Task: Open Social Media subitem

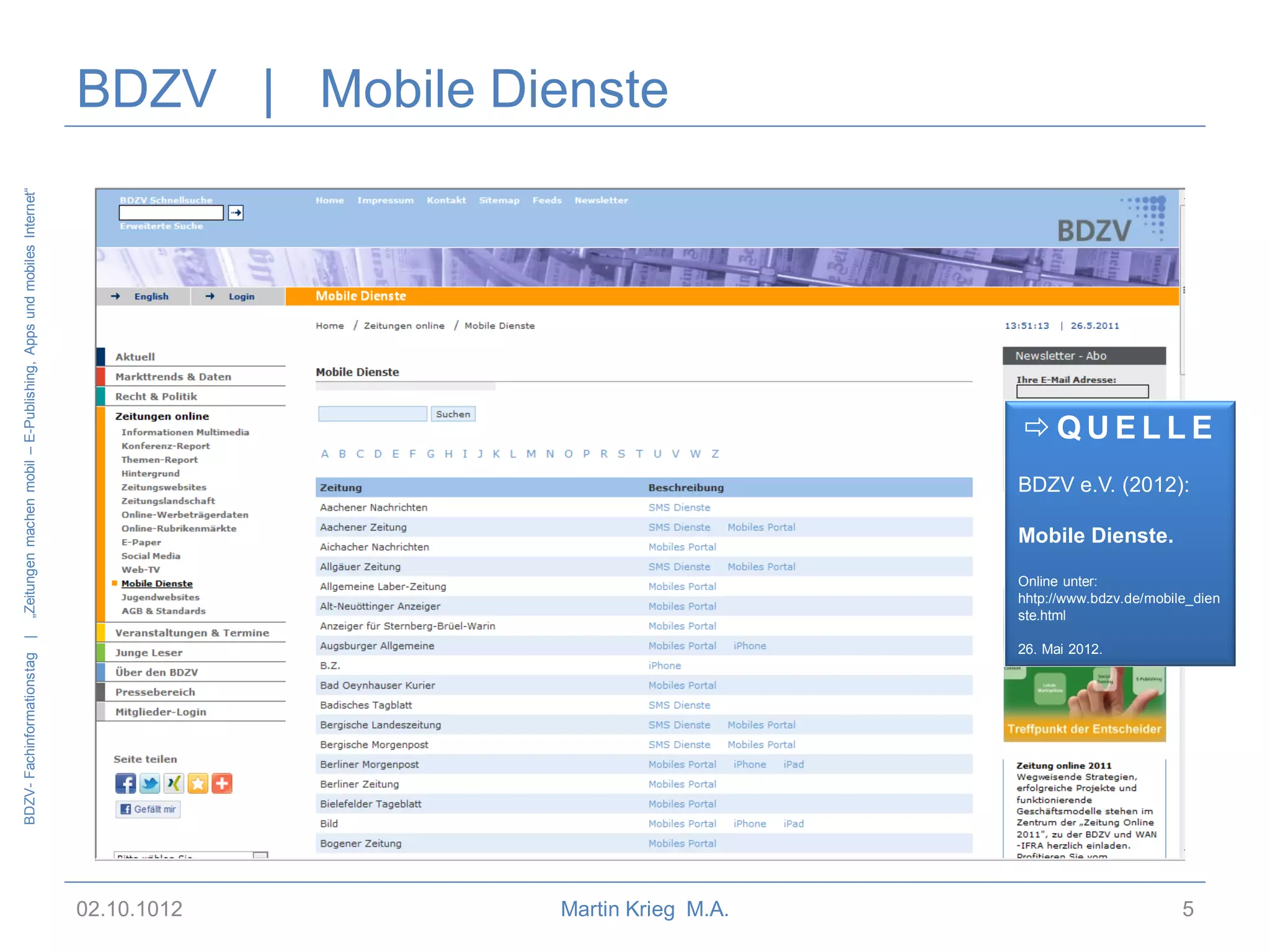Action: [x=151, y=556]
